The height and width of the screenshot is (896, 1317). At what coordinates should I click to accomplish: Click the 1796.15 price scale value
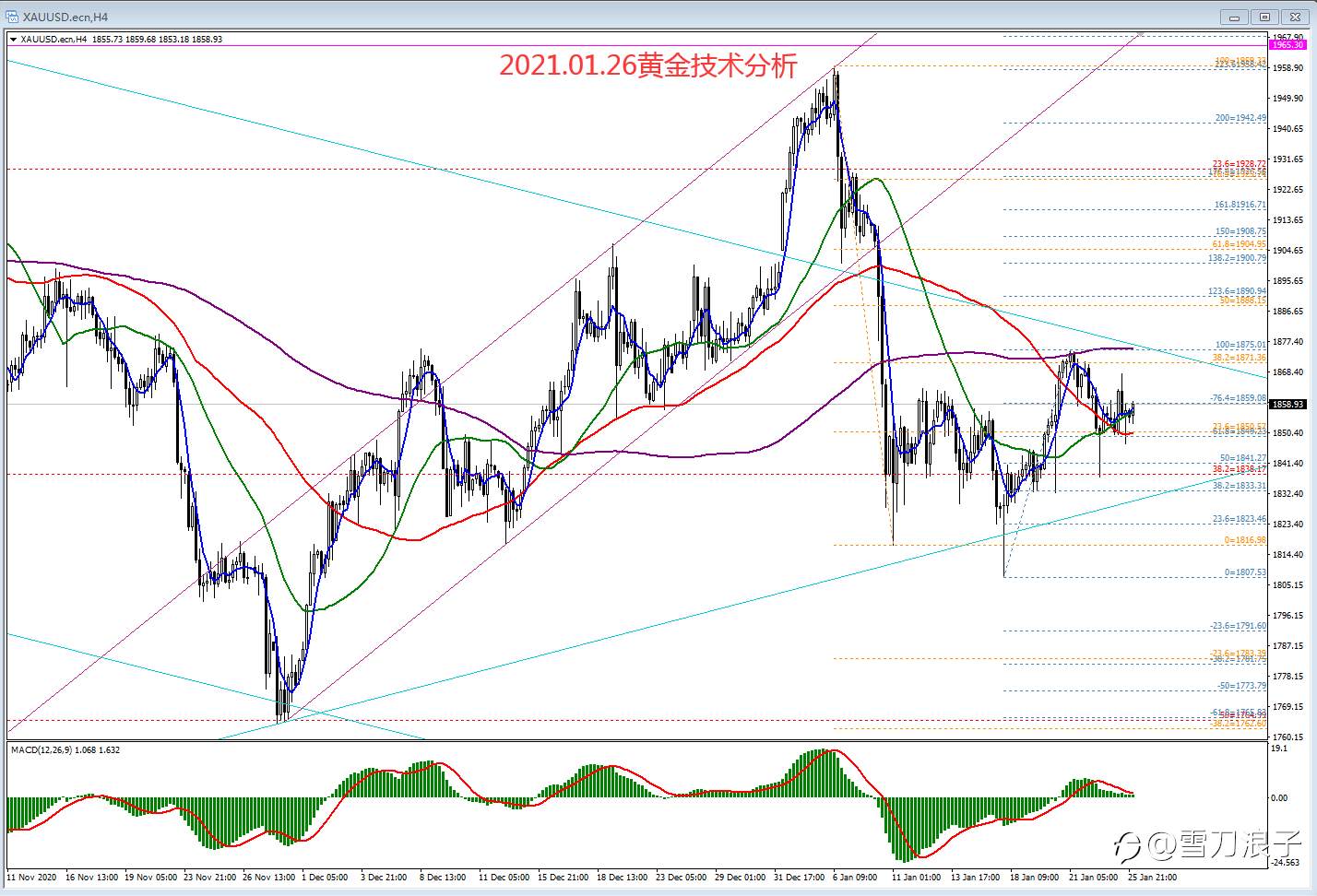point(1287,615)
